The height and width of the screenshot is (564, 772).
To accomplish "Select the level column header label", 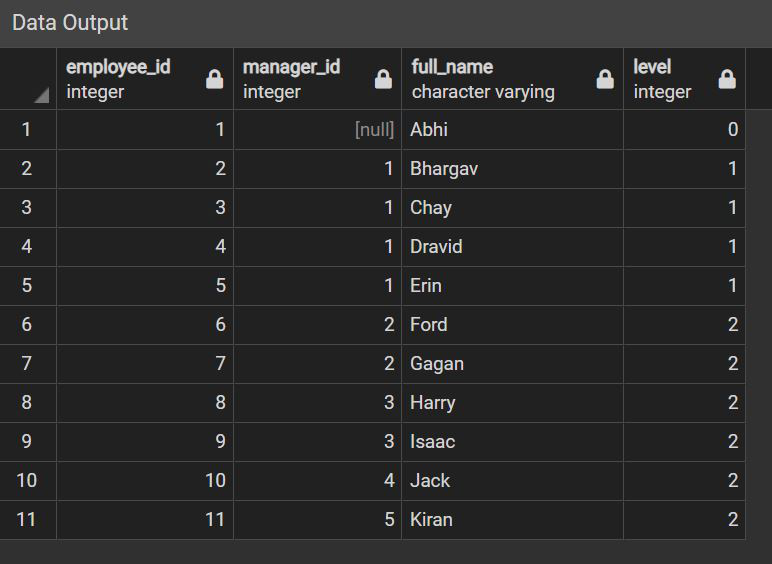I will click(652, 67).
